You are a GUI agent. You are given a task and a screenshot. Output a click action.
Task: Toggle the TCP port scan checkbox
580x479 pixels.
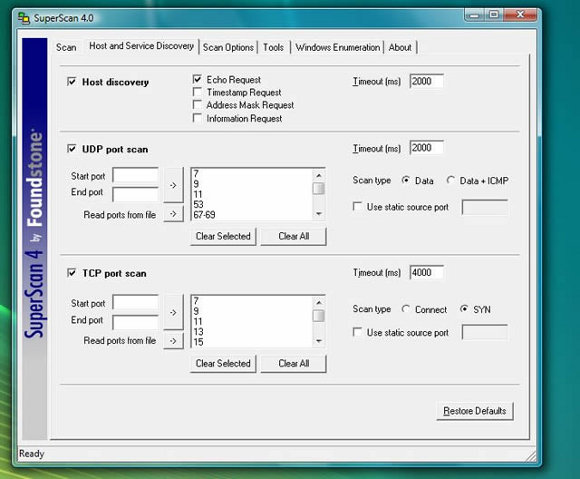point(72,273)
